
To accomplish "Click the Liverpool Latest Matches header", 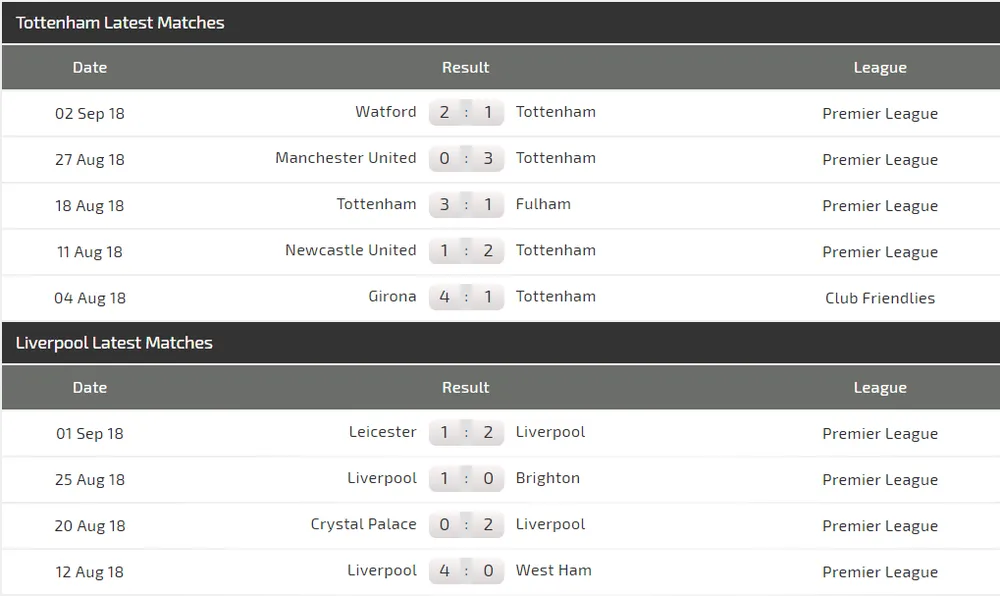I will pyautogui.click(x=114, y=343).
